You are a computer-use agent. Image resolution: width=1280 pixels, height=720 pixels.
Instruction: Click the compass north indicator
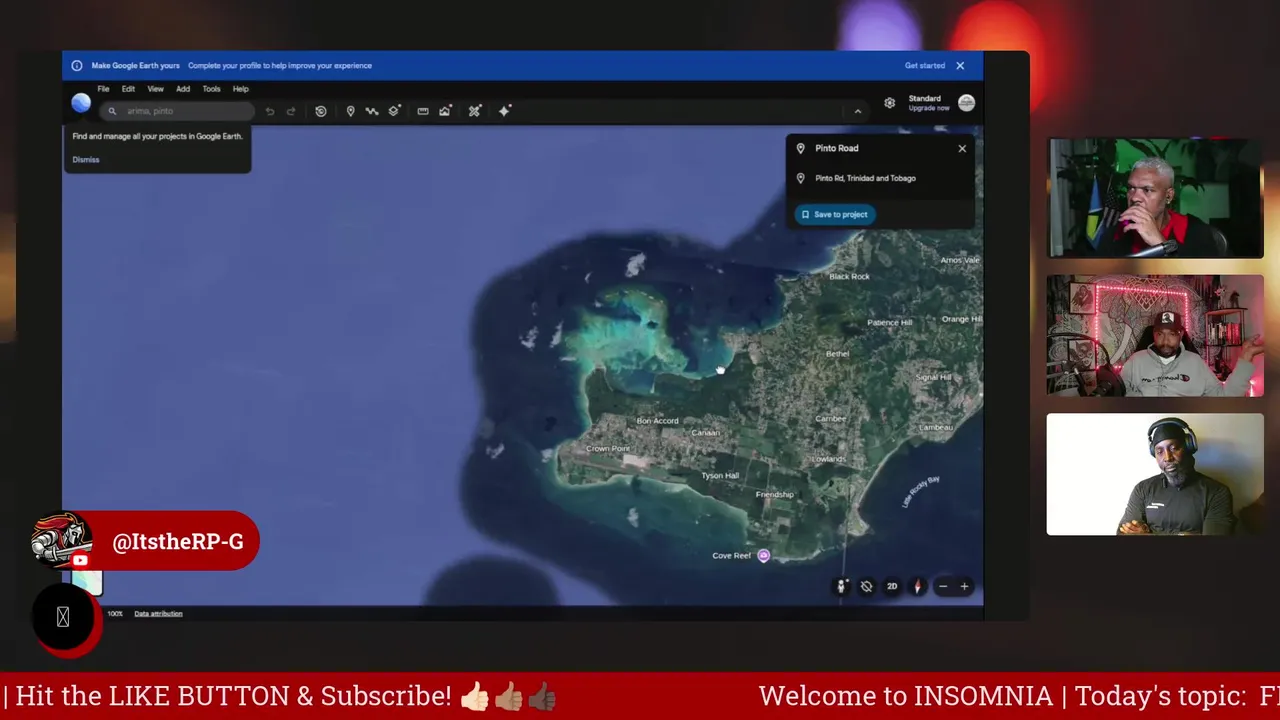point(917,587)
